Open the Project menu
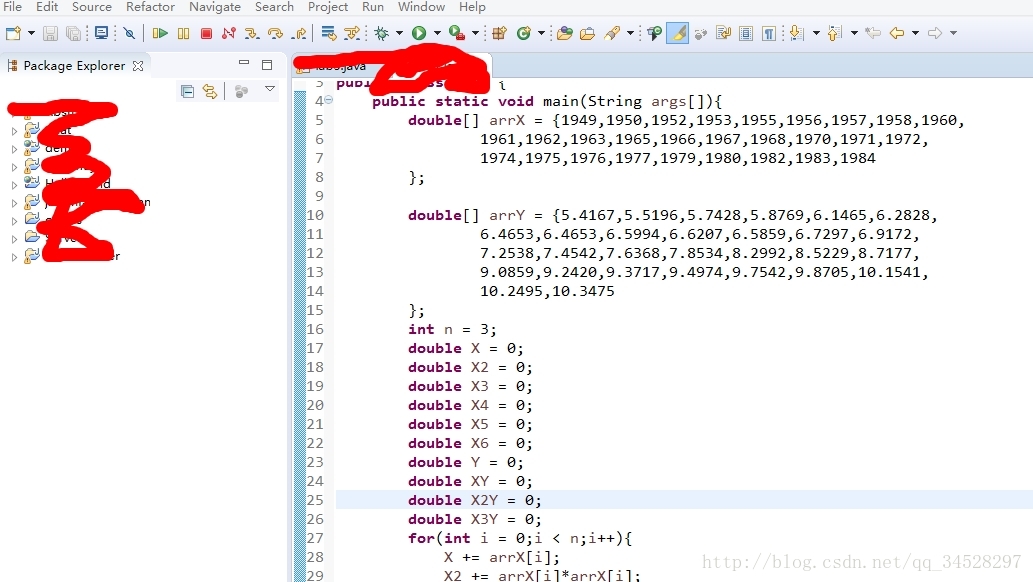This screenshot has width=1033, height=582. [327, 7]
